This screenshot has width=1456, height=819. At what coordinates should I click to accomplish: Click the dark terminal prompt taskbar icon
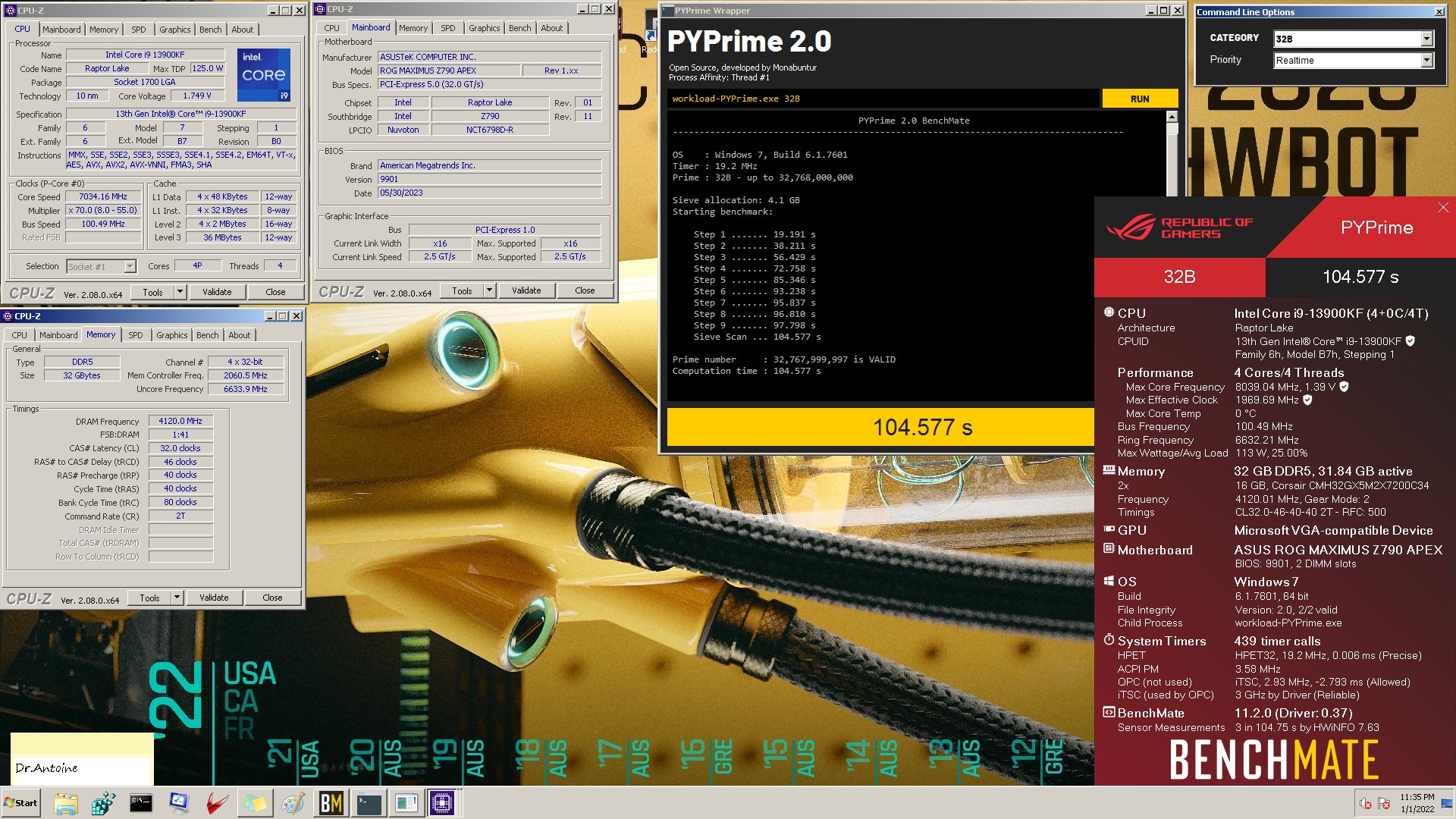[369, 803]
